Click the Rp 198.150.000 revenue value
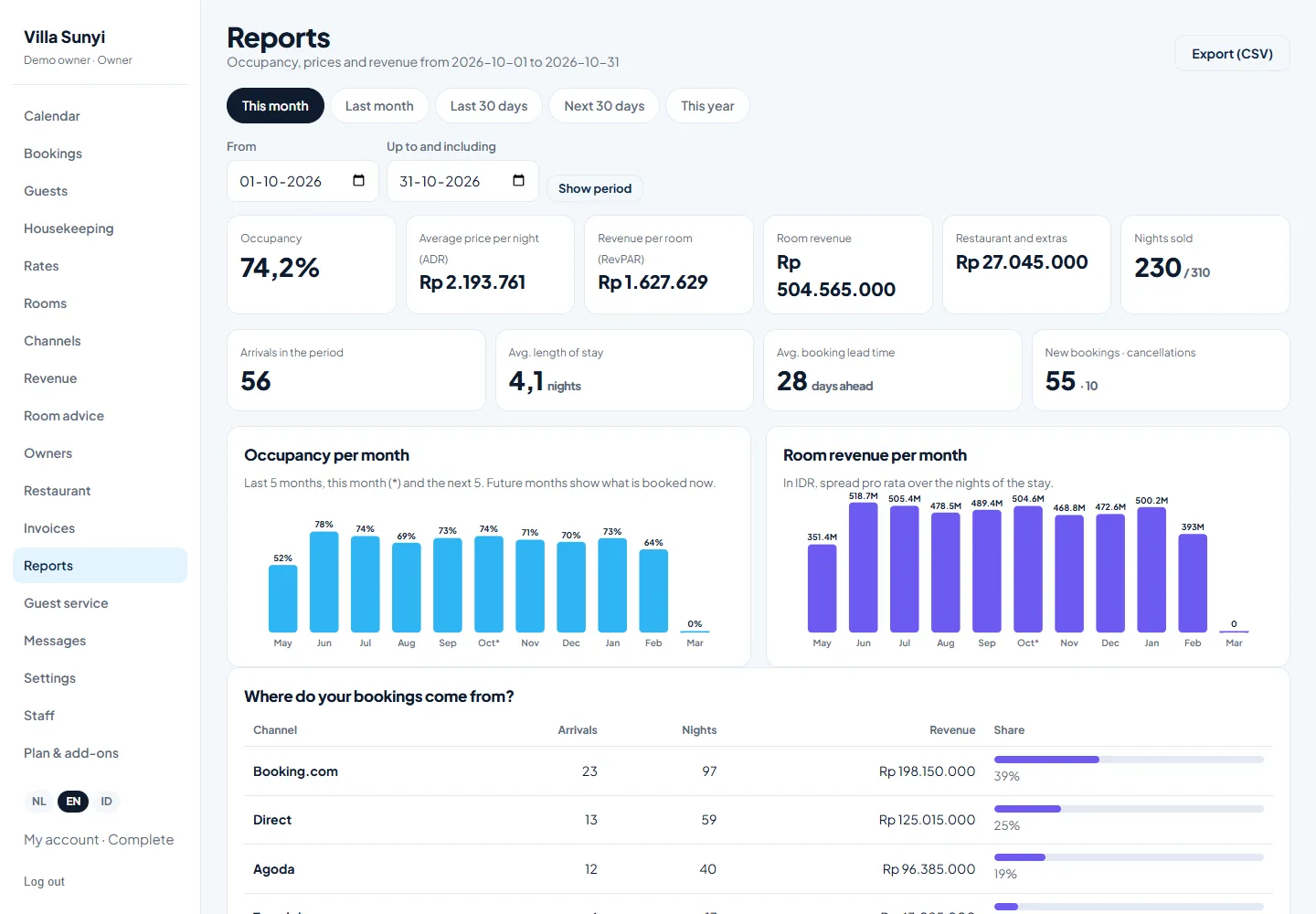1316x914 pixels. tap(927, 771)
